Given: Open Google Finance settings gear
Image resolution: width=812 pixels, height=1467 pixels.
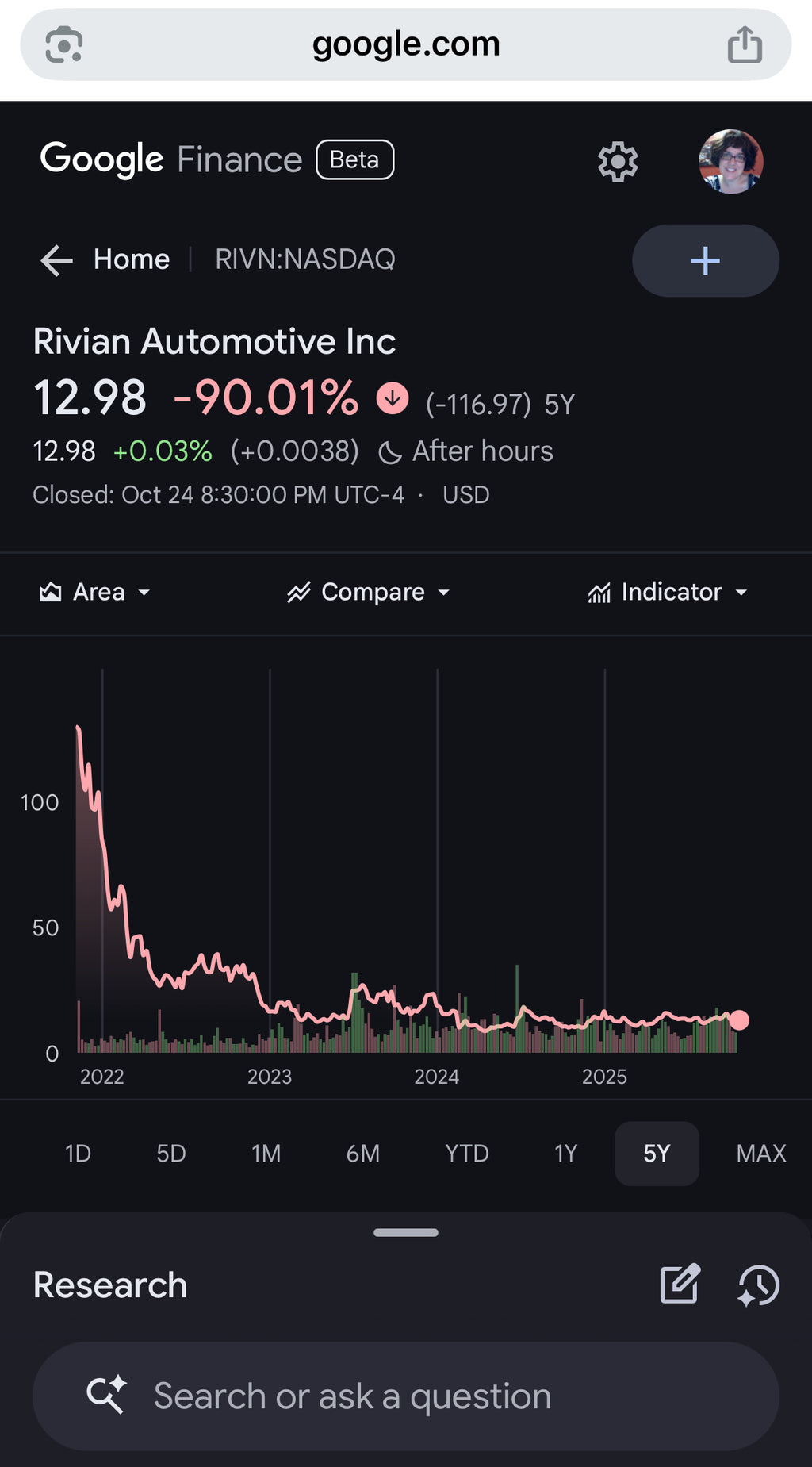Looking at the screenshot, I should pos(618,162).
